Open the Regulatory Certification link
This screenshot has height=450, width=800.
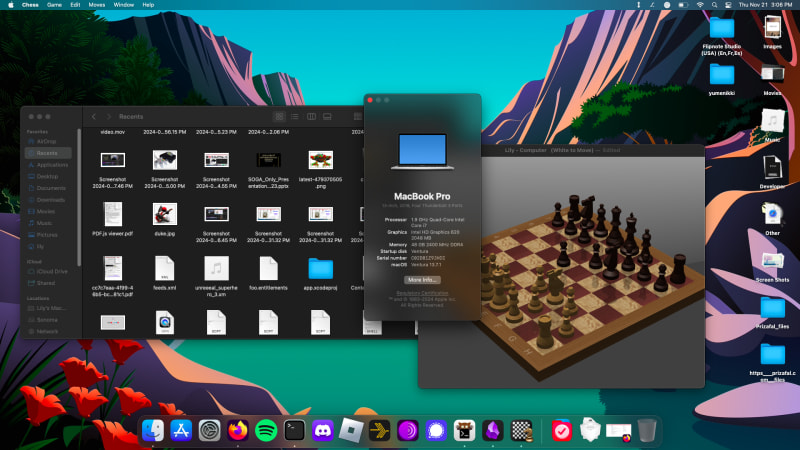[423, 292]
